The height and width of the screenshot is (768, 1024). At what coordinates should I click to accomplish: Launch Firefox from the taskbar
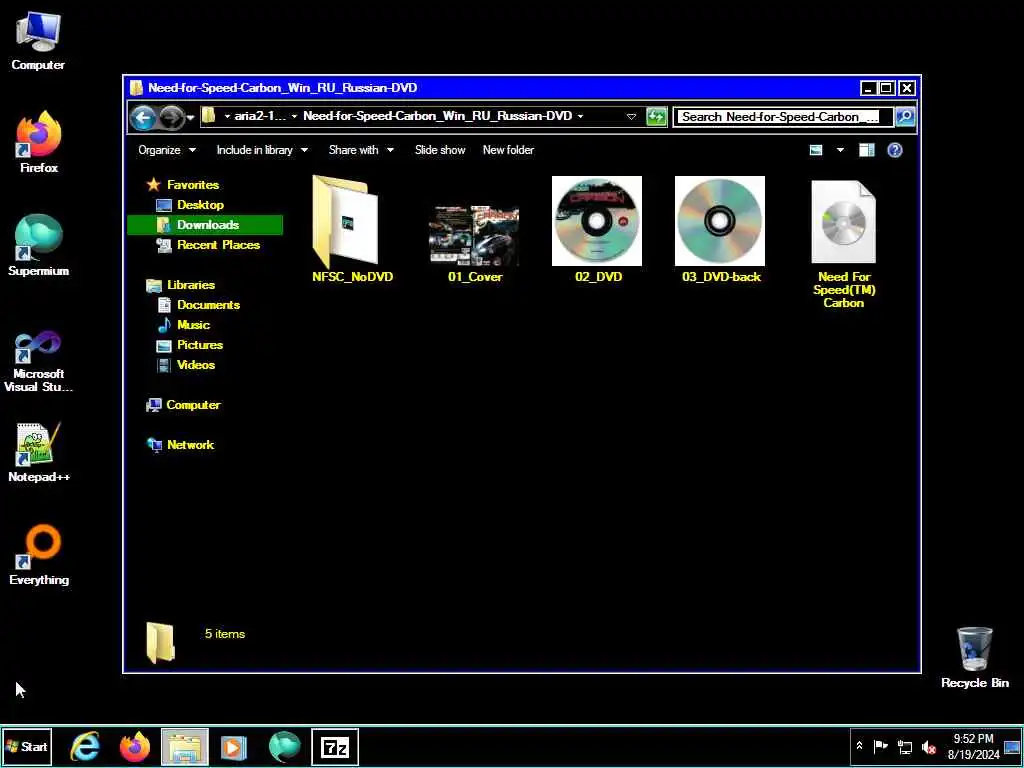(x=135, y=746)
